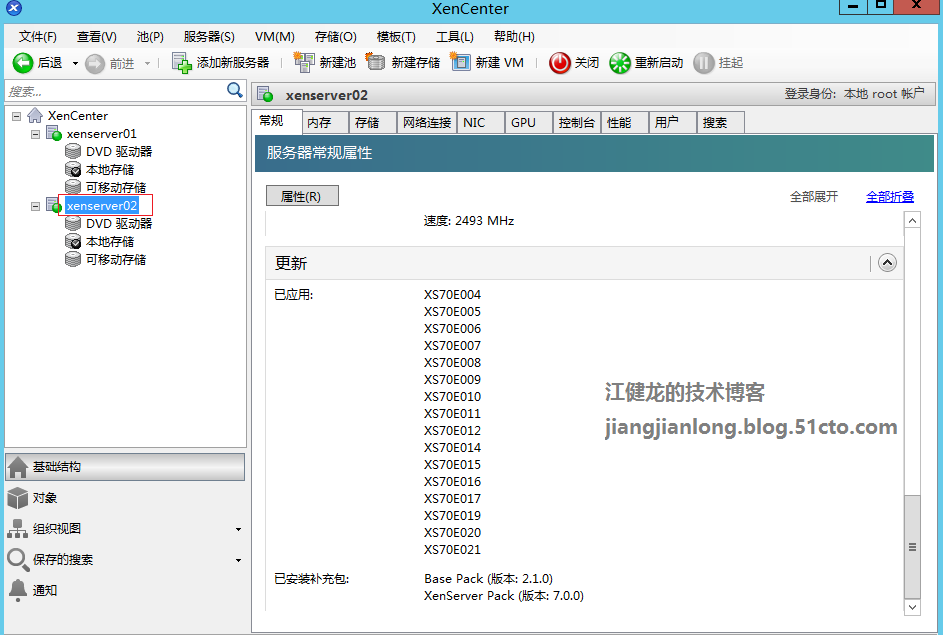The width and height of the screenshot is (943, 635).
Task: Switch to the 控制台 (Console) tab
Action: coord(577,123)
